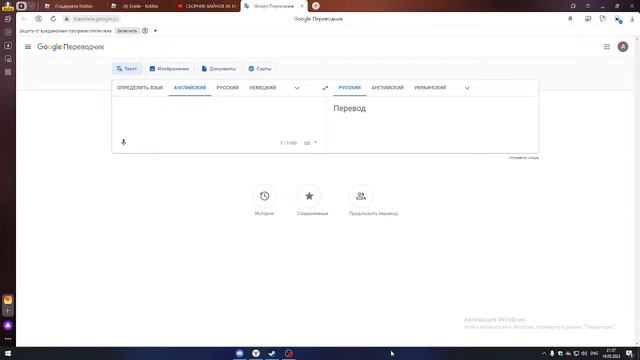The height and width of the screenshot is (360, 640).
Task: Click the address bar URL
Action: coord(96,19)
